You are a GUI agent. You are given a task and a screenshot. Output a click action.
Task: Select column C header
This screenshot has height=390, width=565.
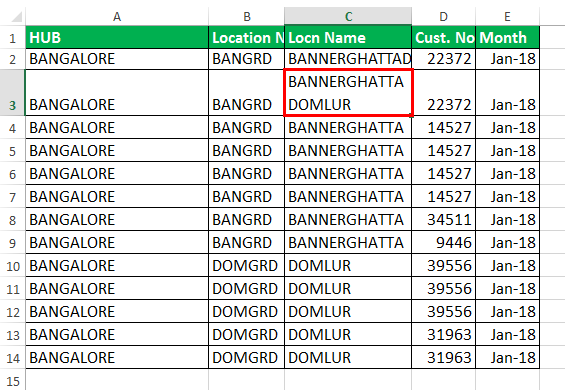[348, 16]
